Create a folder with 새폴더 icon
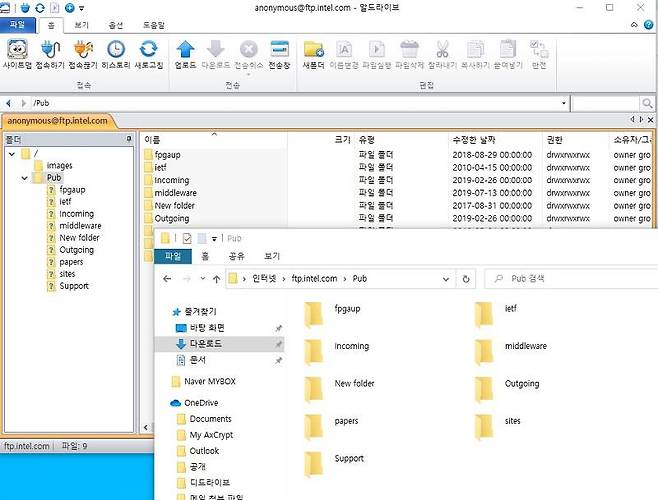This screenshot has height=500, width=658. pos(313,54)
